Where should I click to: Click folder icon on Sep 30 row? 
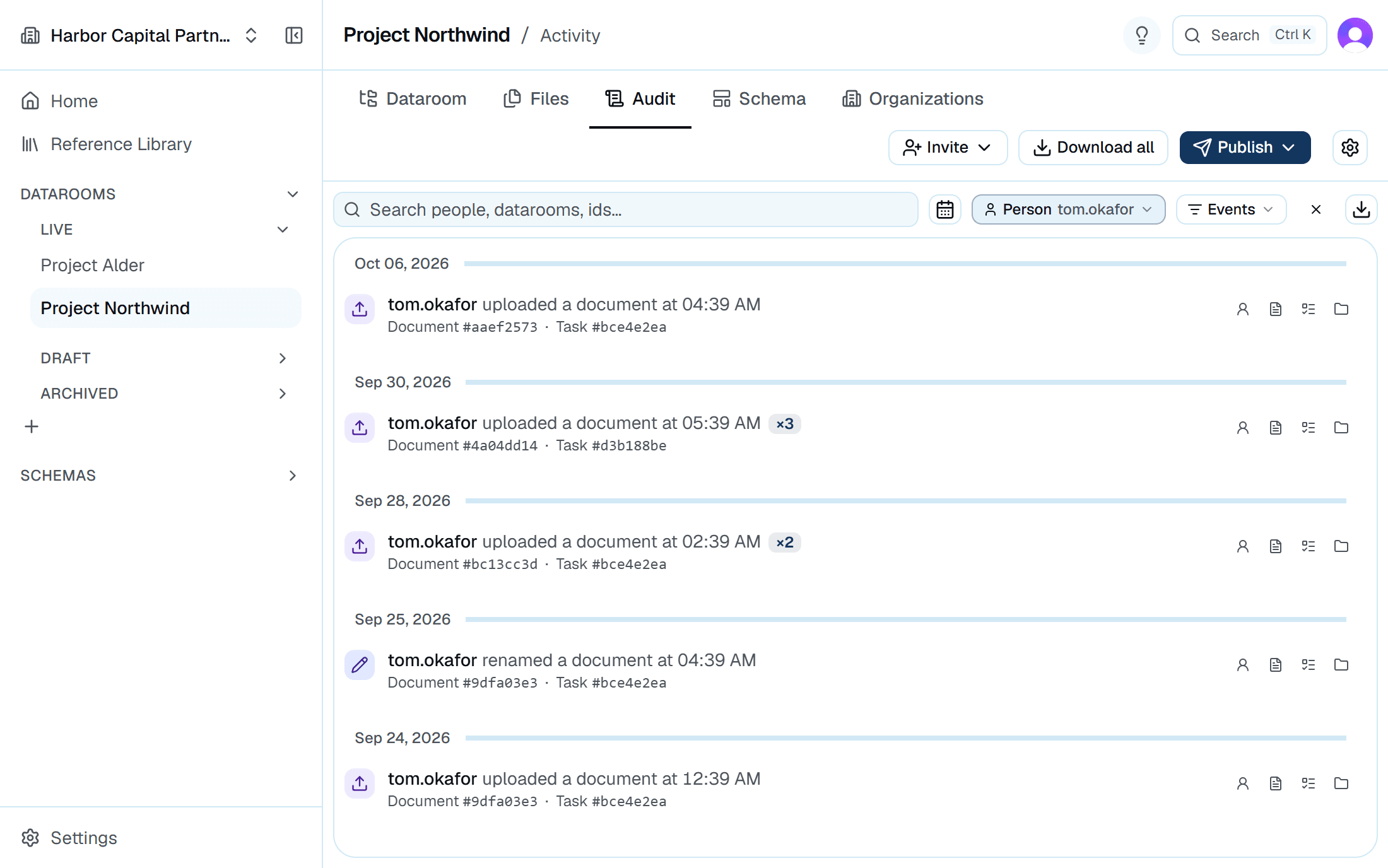tap(1341, 428)
